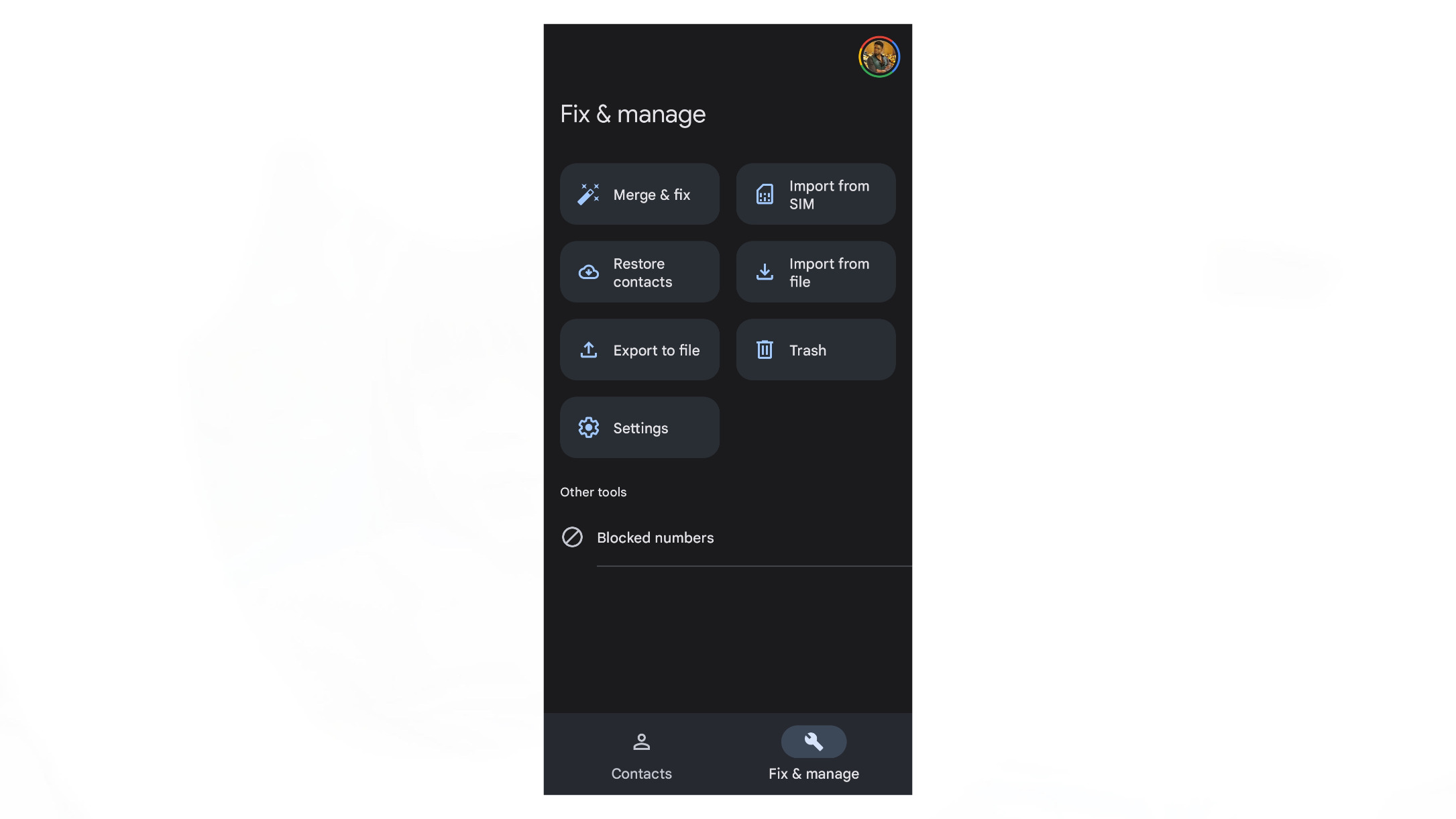
Task: Tap the user profile avatar
Action: [879, 56]
